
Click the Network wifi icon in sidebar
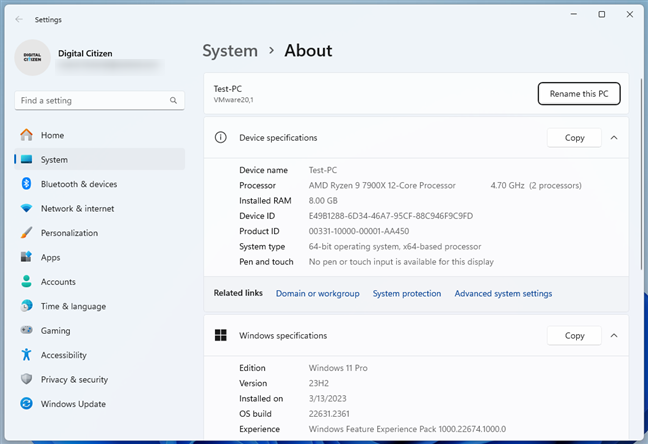(26, 208)
